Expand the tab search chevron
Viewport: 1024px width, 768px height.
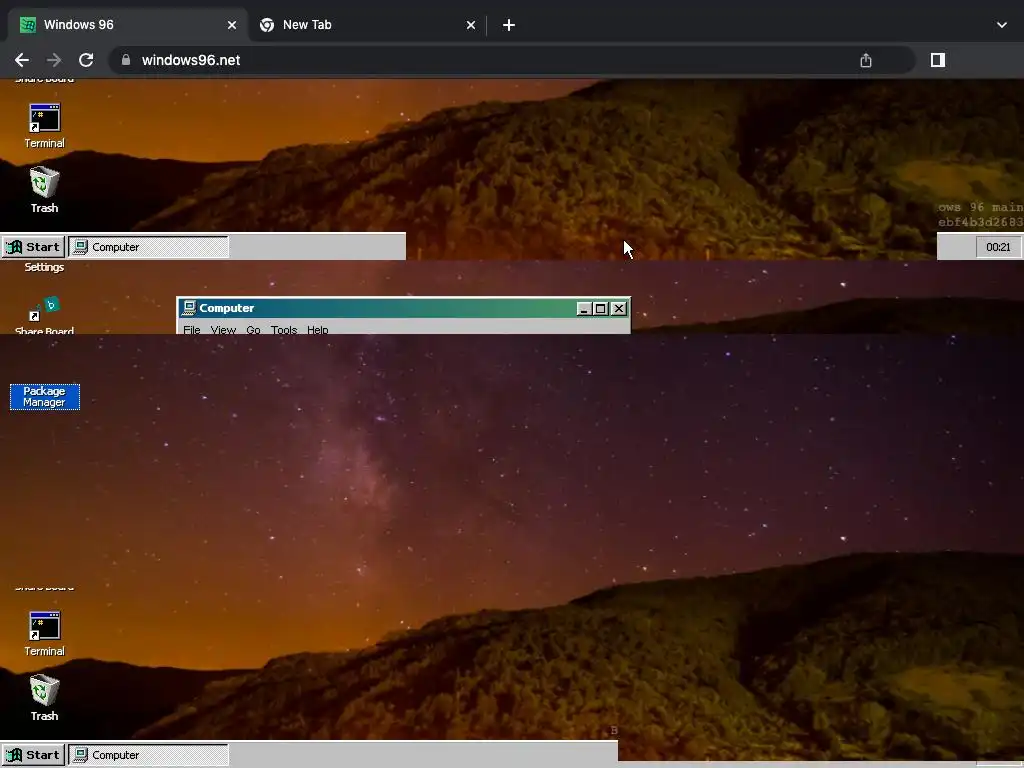[x=1002, y=25]
